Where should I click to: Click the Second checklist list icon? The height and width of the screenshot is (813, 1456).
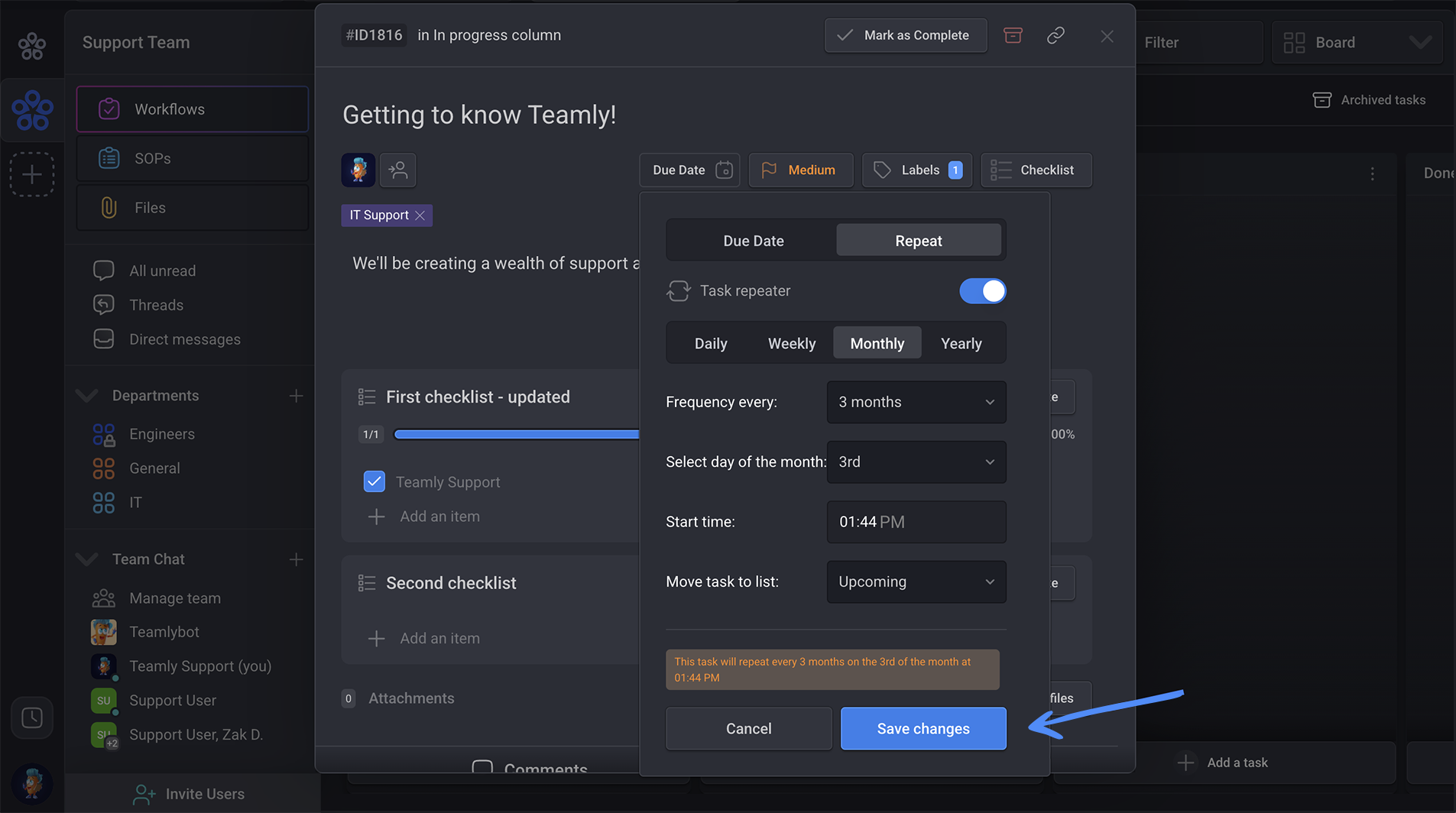pyautogui.click(x=367, y=583)
